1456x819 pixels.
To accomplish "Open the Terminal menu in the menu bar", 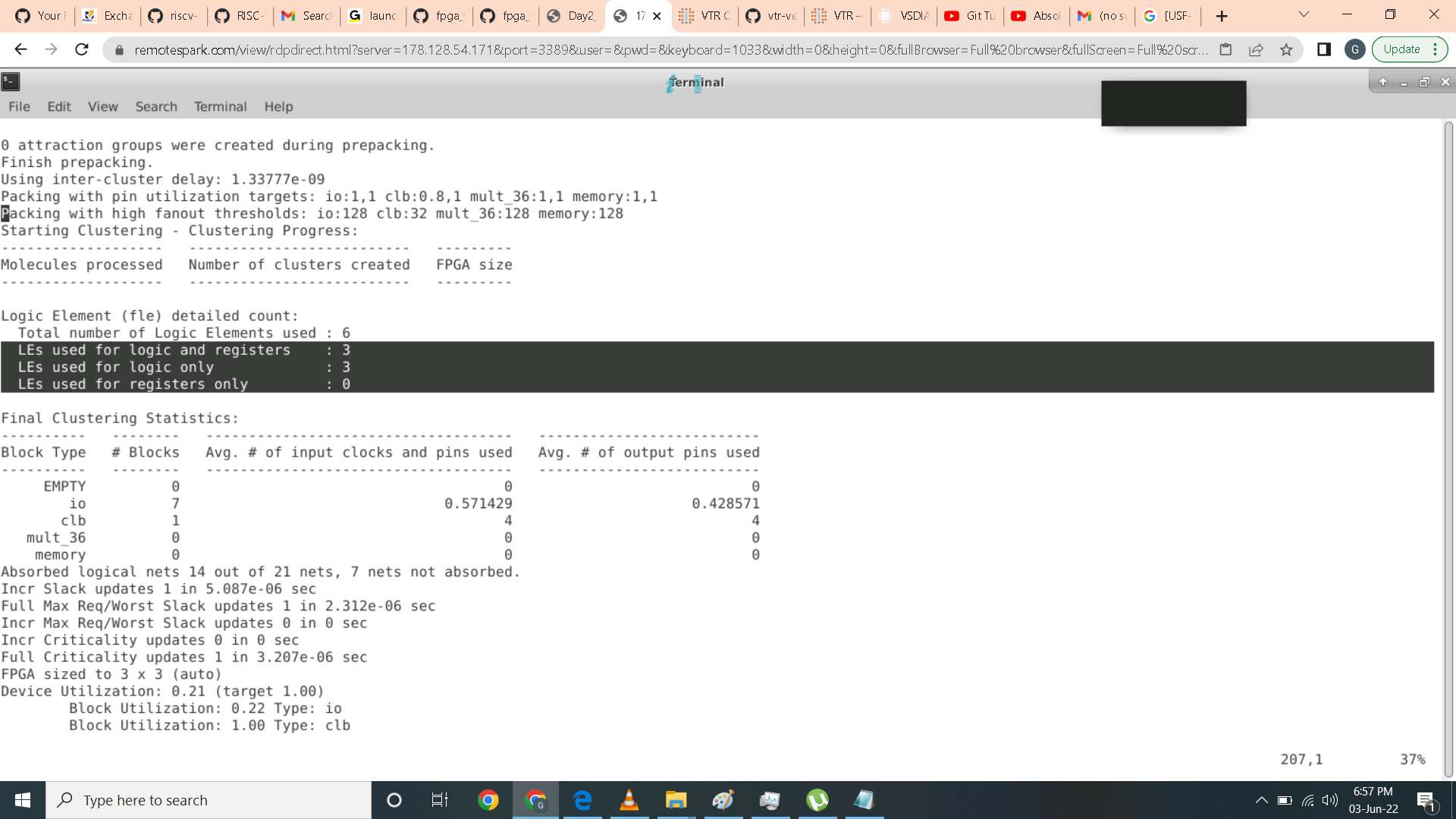I will (x=220, y=106).
